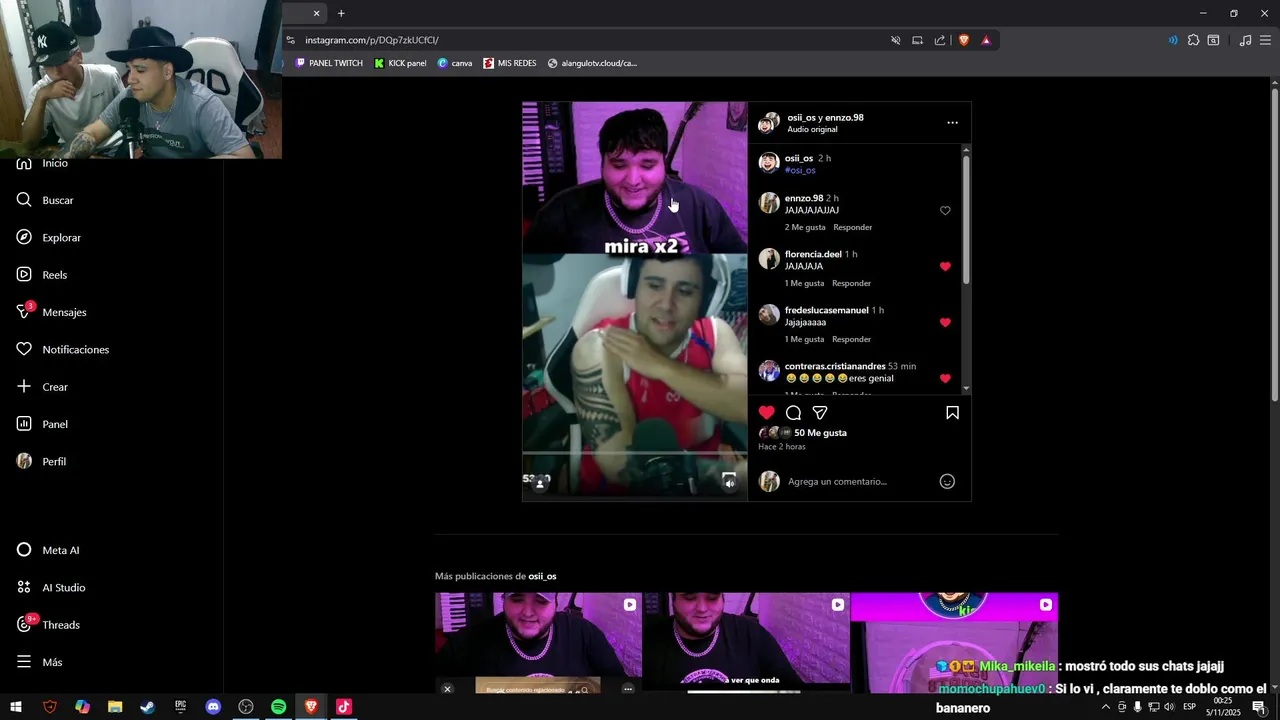Click the comment bubble icon under post
Screen dimensions: 1280x720
tap(793, 413)
